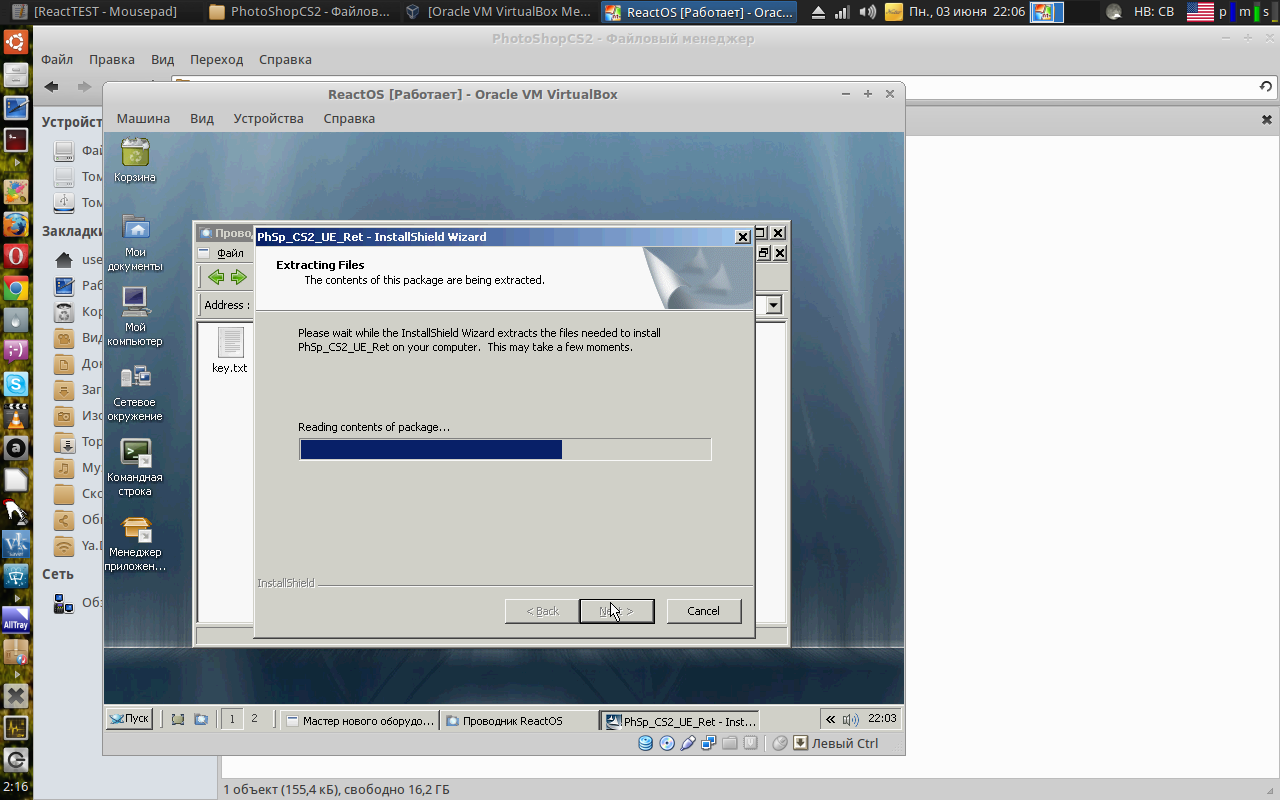The width and height of the screenshot is (1280, 800).
Task: Click VirtualBox optical disk status icon
Action: (667, 743)
